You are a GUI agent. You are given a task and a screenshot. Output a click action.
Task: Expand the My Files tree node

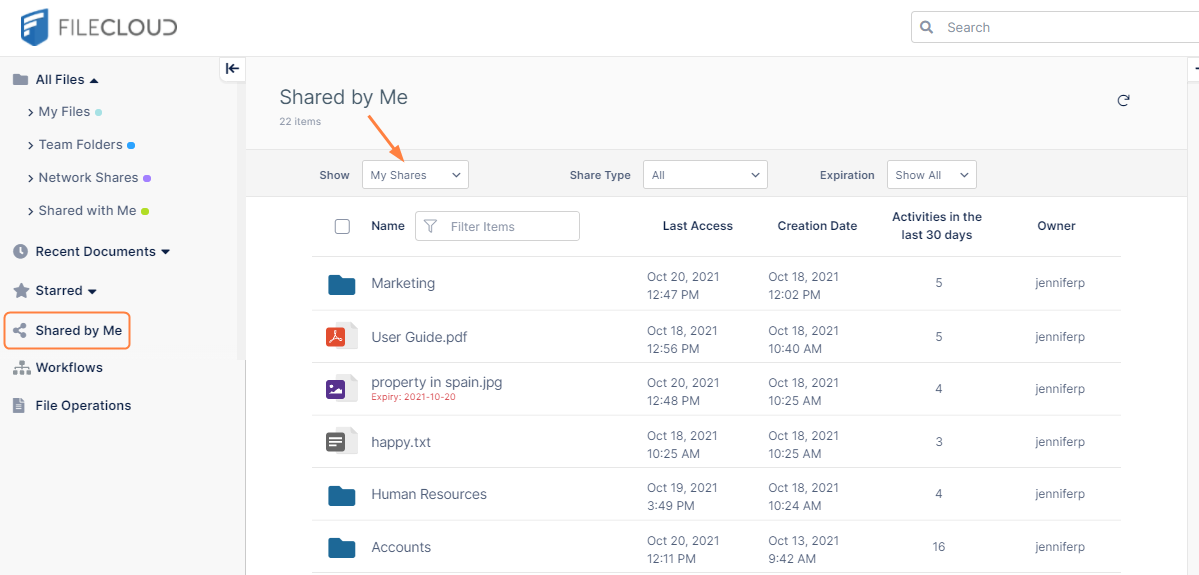pyautogui.click(x=31, y=113)
